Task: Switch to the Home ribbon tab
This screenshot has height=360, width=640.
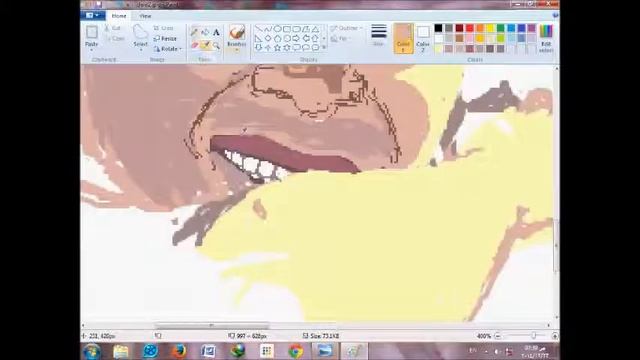Action: click(x=119, y=16)
